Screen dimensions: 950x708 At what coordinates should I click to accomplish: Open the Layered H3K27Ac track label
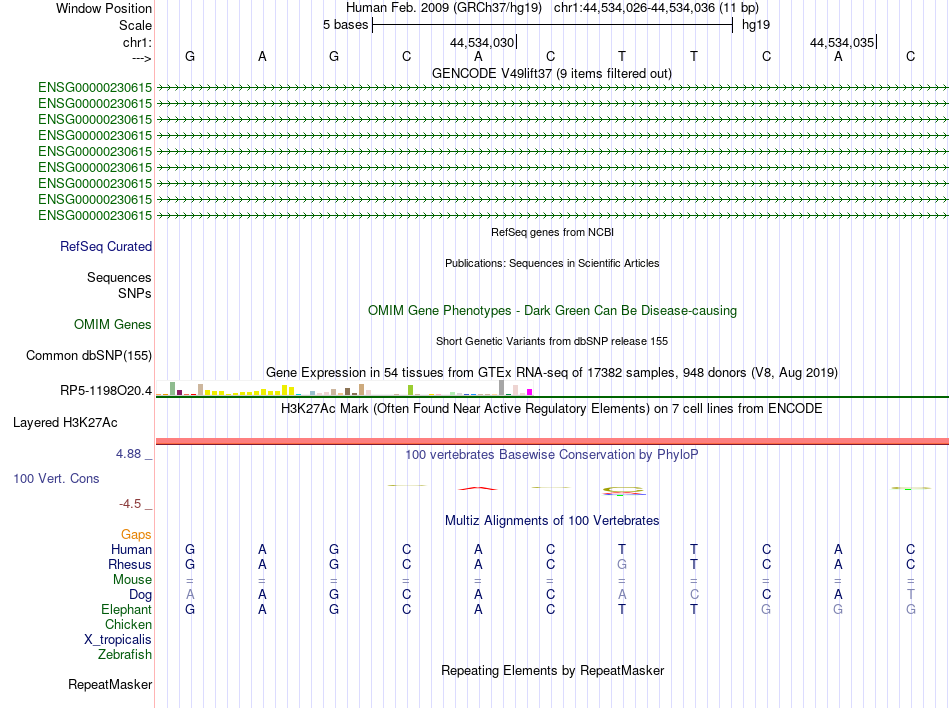65,423
